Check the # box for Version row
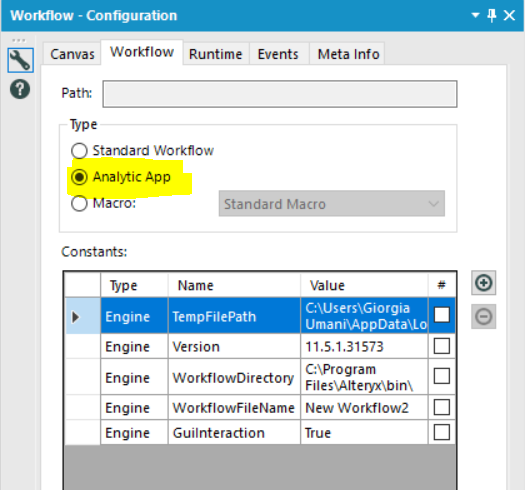 [442, 346]
